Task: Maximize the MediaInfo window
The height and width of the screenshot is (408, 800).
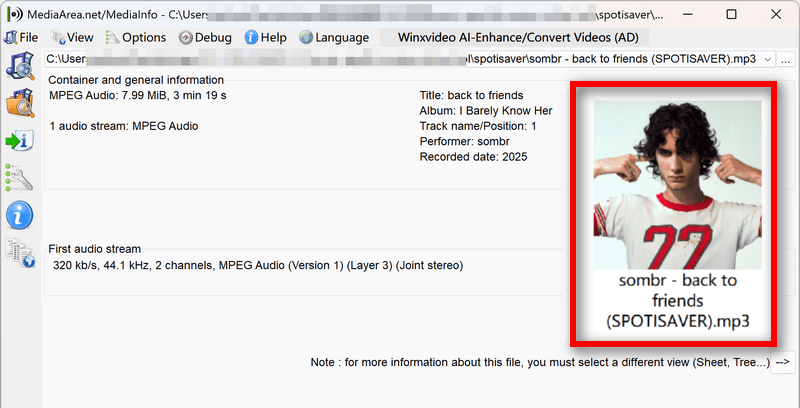Action: coord(731,14)
